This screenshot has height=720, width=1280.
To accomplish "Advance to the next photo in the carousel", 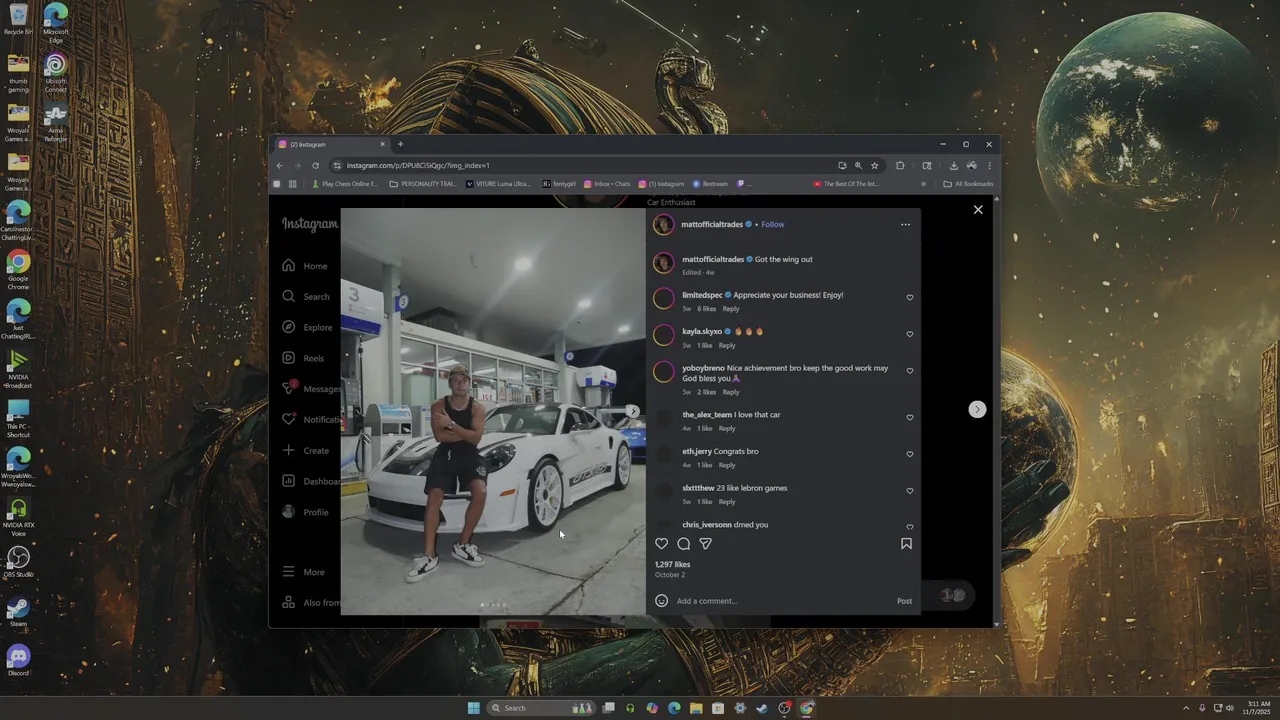I will click(x=632, y=411).
